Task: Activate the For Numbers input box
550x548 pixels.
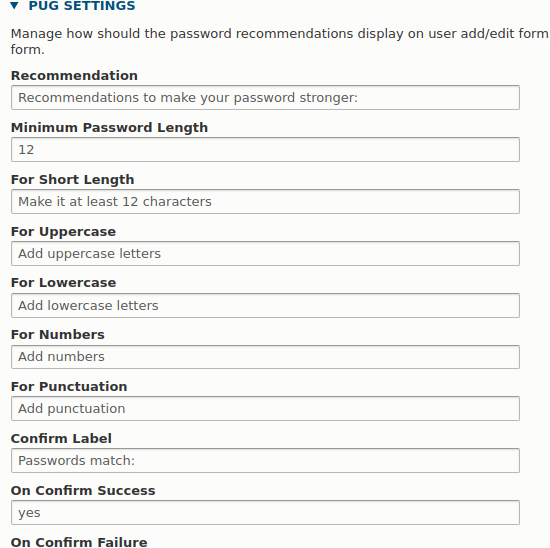Action: [265, 357]
